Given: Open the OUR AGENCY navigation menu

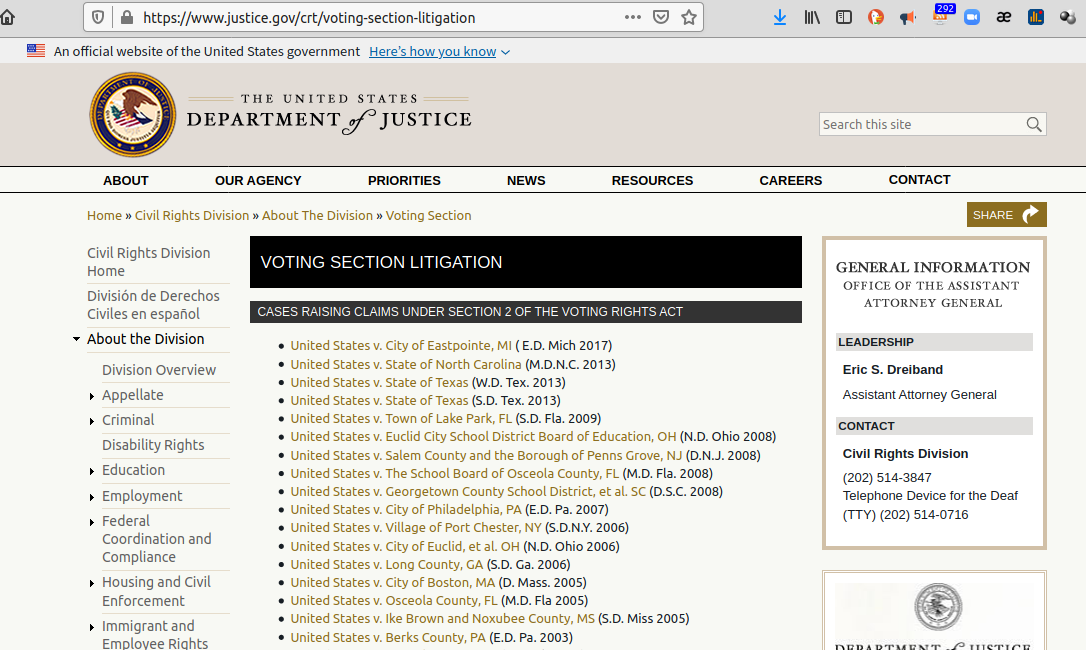Looking at the screenshot, I should (x=258, y=180).
